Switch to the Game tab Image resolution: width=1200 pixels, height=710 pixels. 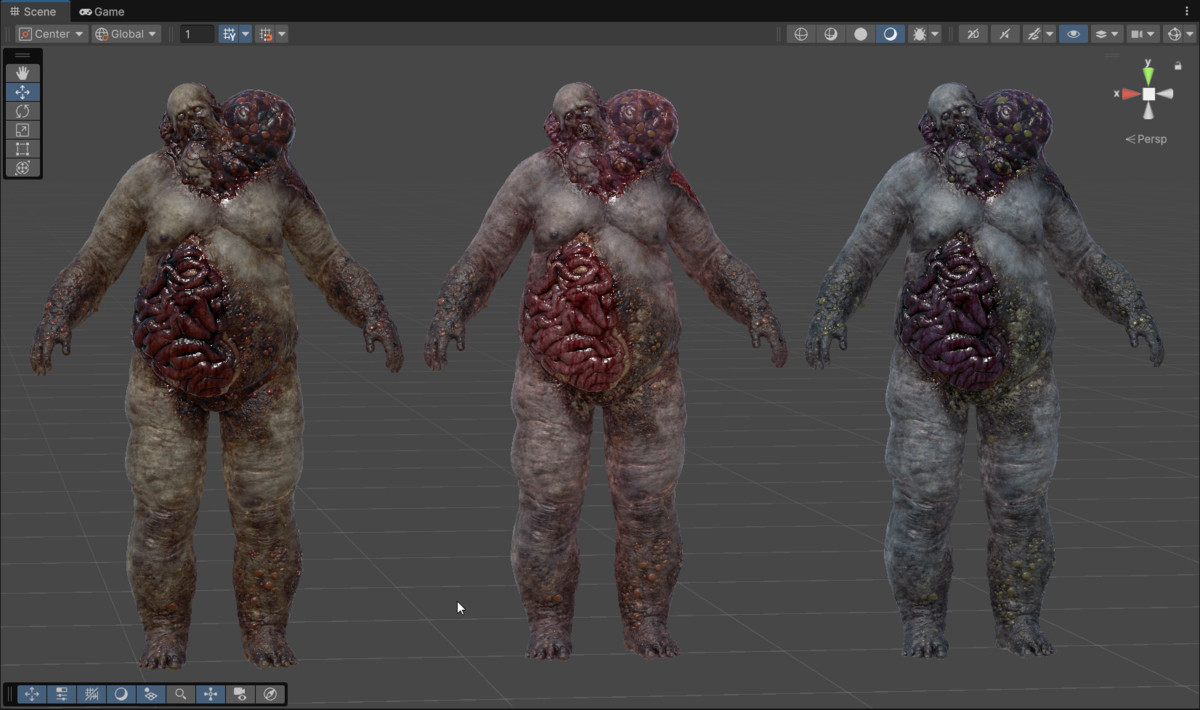[x=102, y=11]
